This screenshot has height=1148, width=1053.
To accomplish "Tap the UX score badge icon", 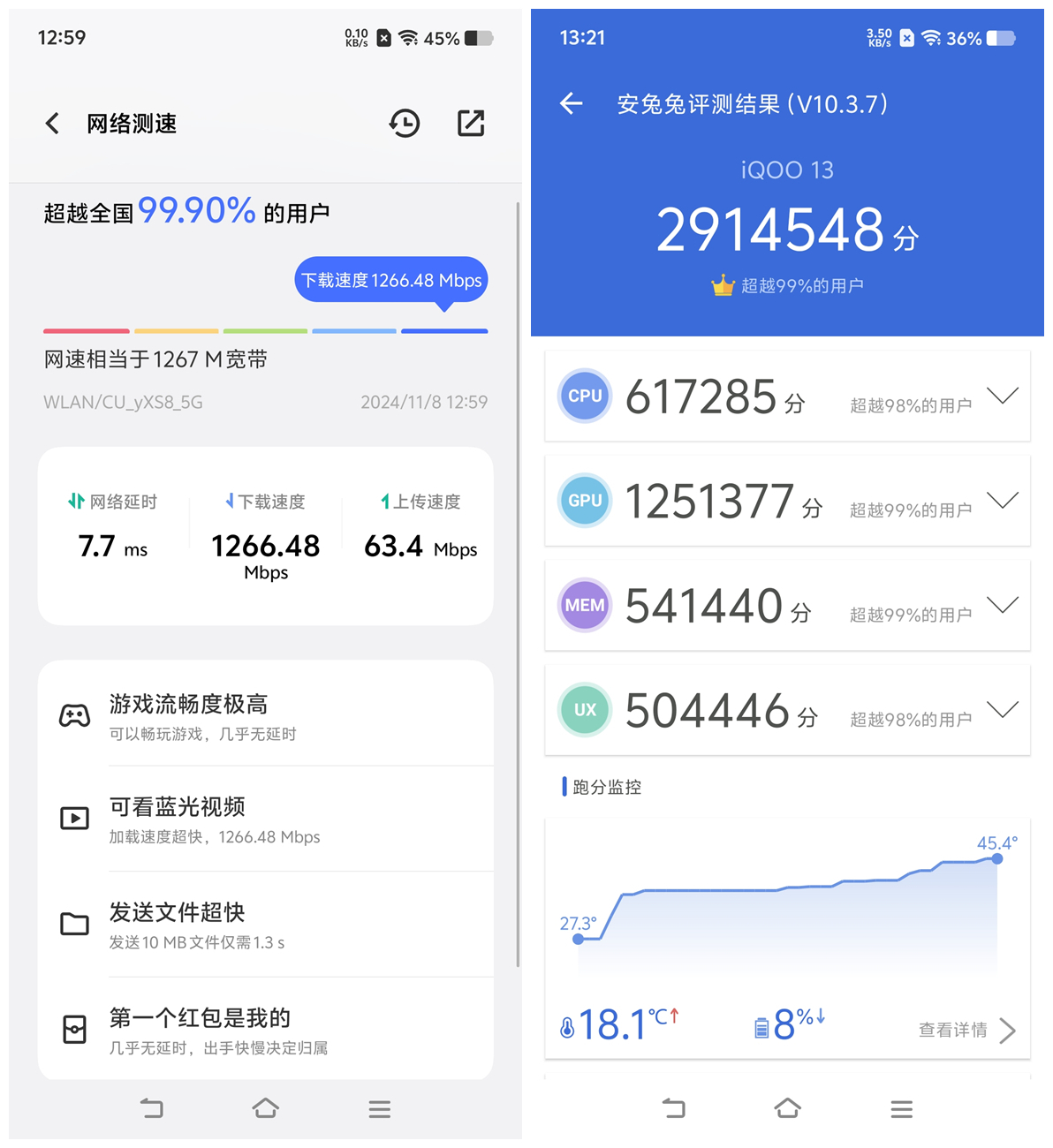I will click(585, 710).
